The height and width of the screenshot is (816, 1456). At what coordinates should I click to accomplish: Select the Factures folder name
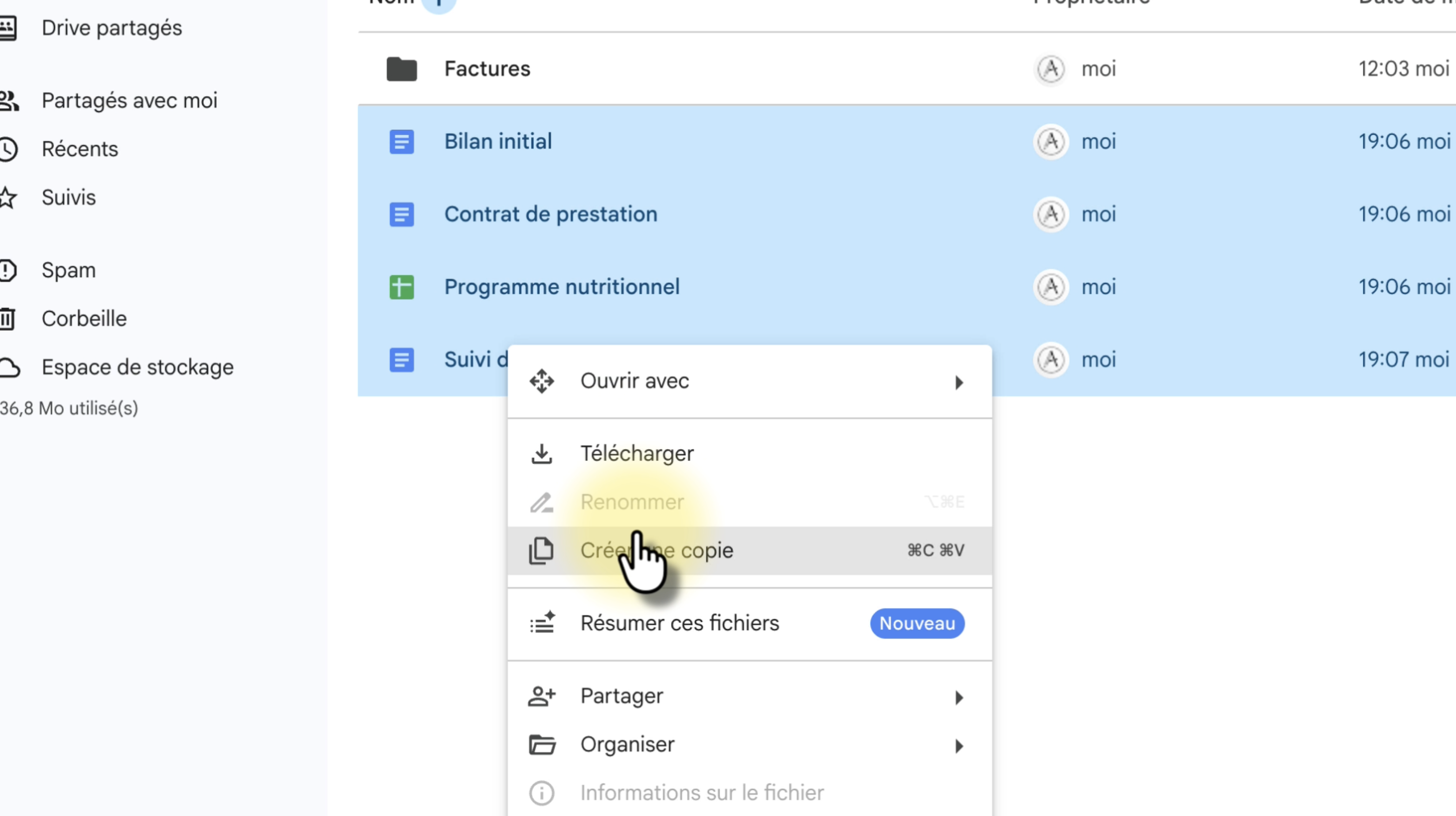(x=487, y=69)
